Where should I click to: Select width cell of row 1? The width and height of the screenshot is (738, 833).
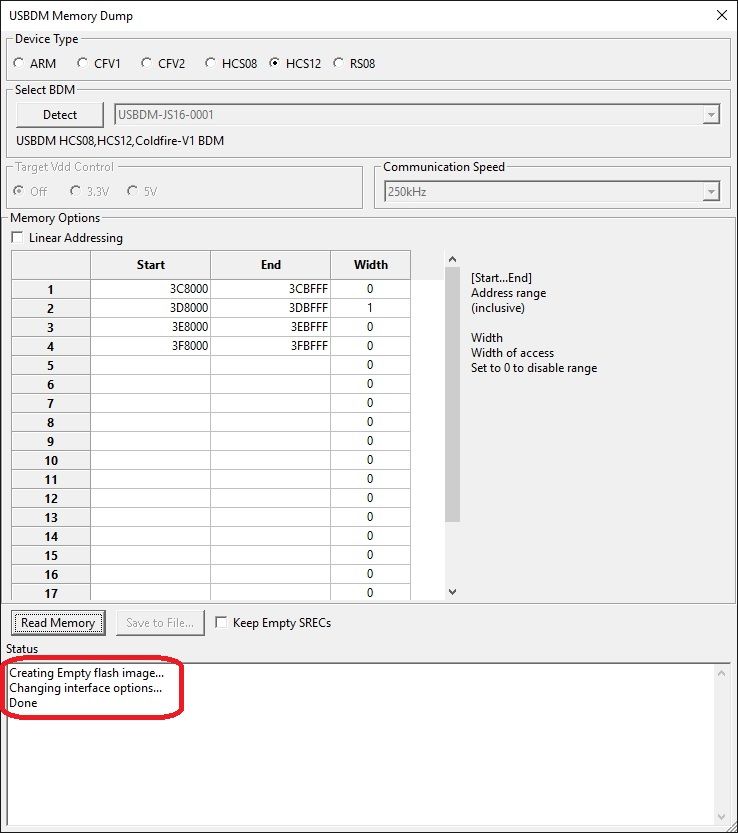(370, 289)
